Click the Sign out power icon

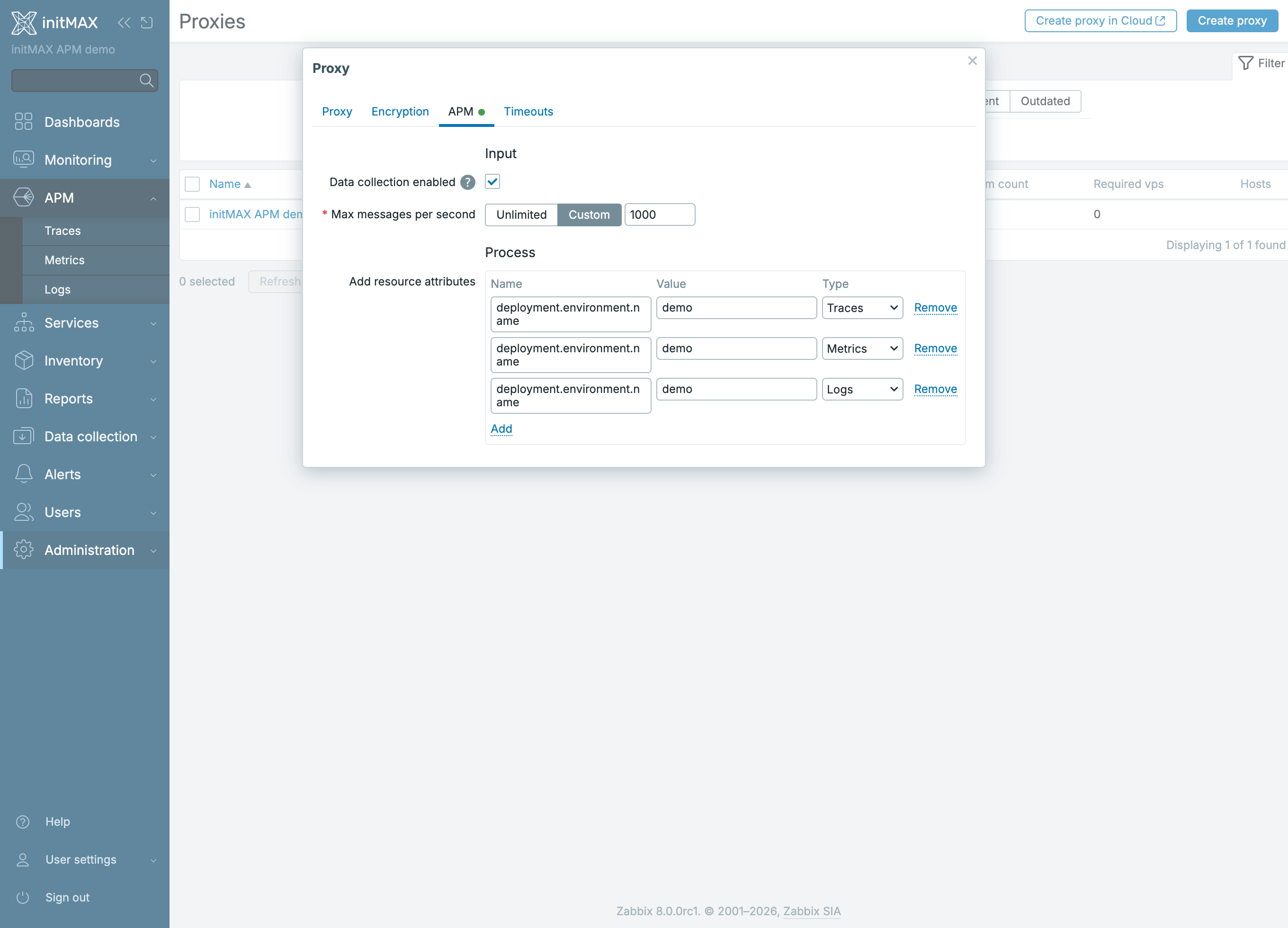click(x=23, y=897)
